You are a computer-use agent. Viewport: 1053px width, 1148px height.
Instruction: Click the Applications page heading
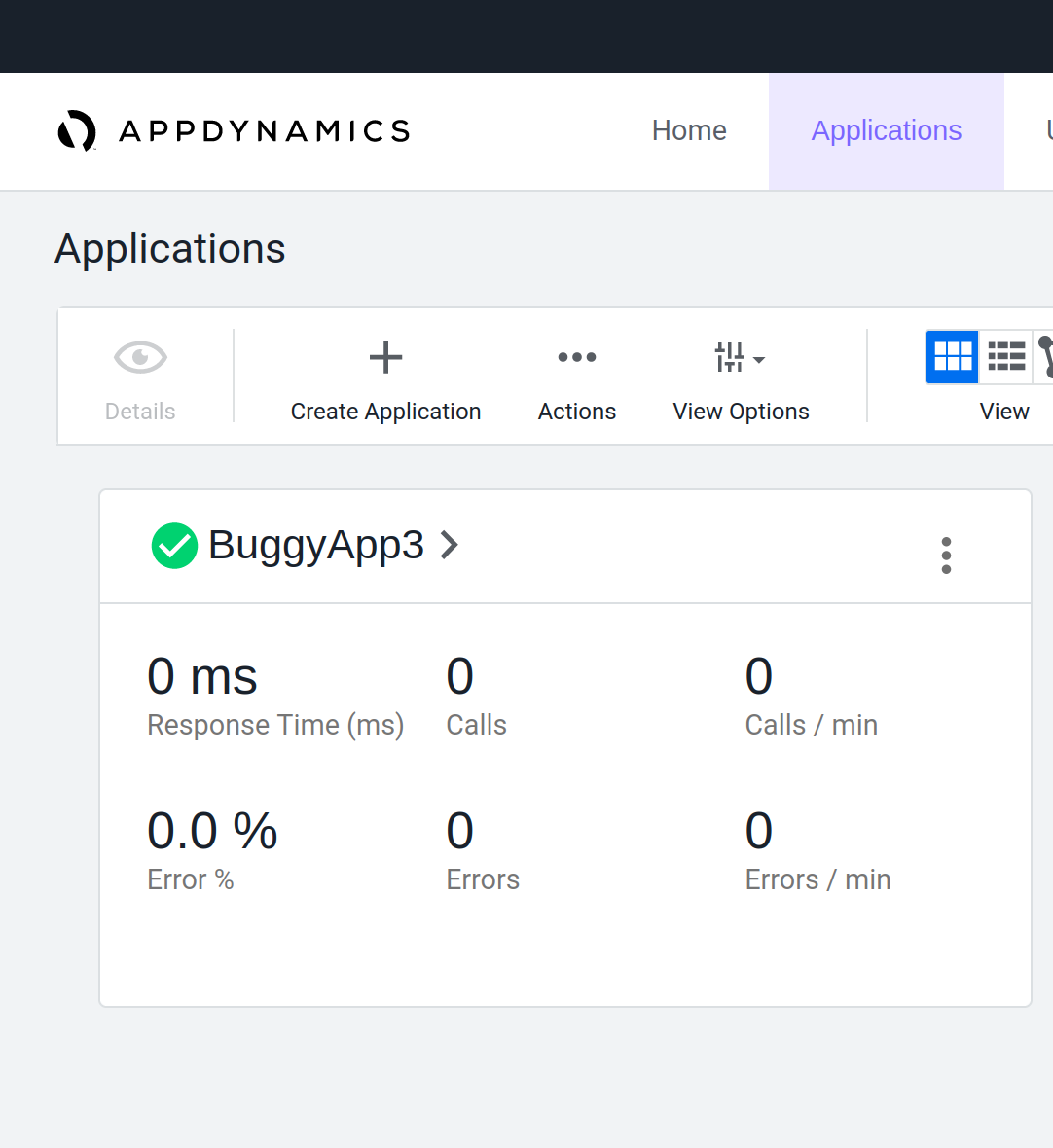coord(170,249)
